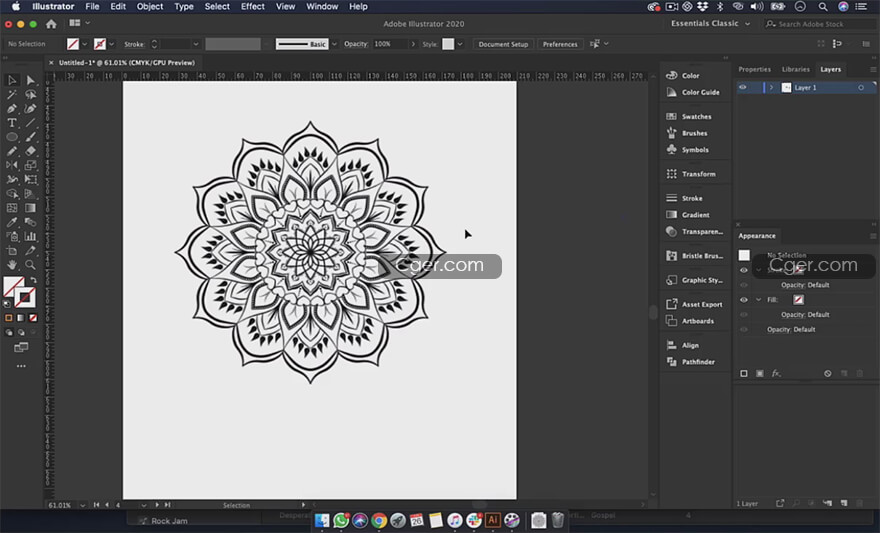Open the Gradient panel

[x=695, y=215]
